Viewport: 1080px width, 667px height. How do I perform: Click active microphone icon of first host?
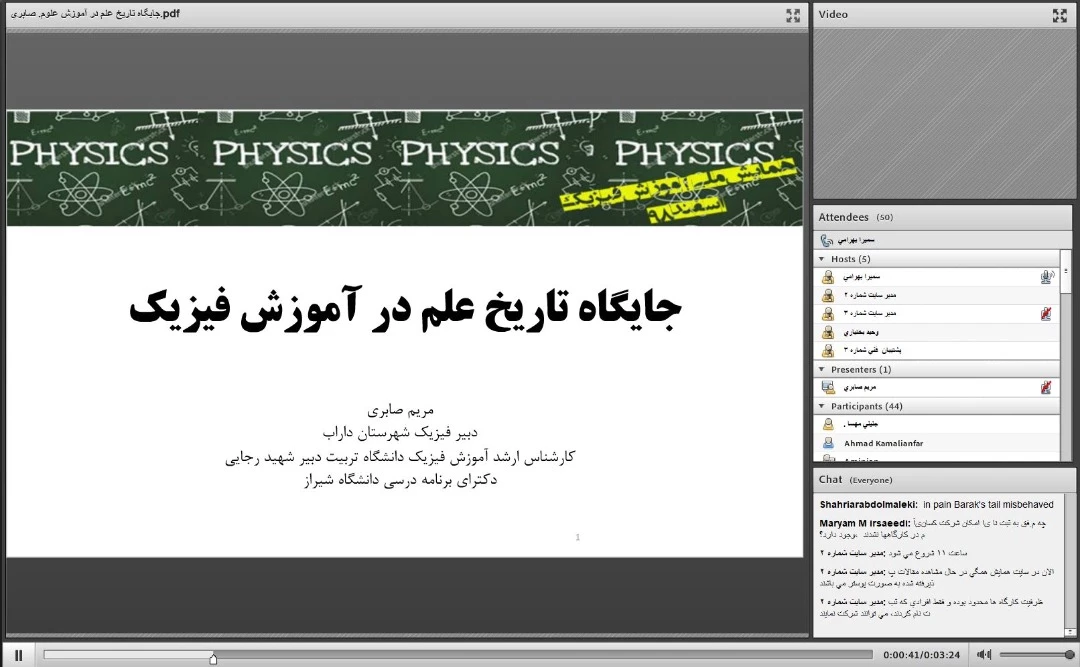[x=1046, y=277]
